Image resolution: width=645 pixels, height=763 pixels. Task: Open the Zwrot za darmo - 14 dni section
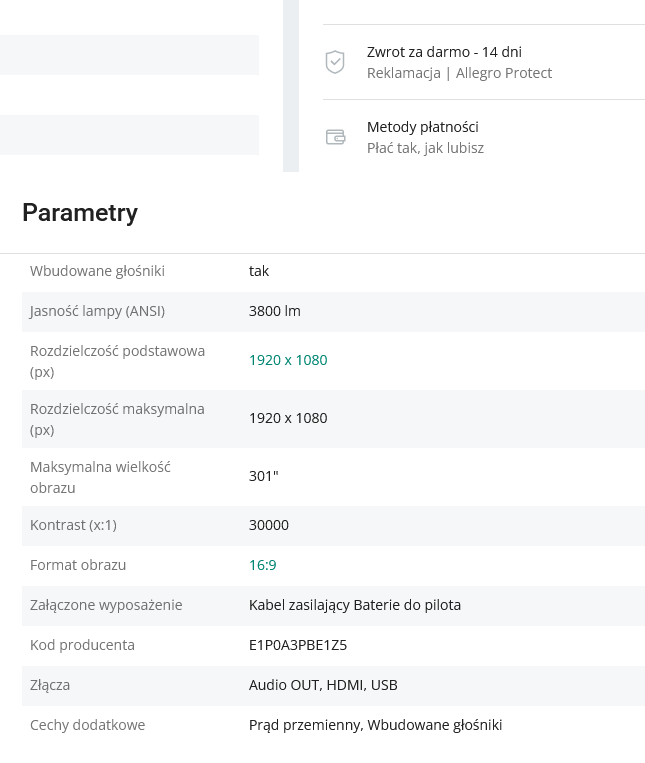[x=444, y=52]
